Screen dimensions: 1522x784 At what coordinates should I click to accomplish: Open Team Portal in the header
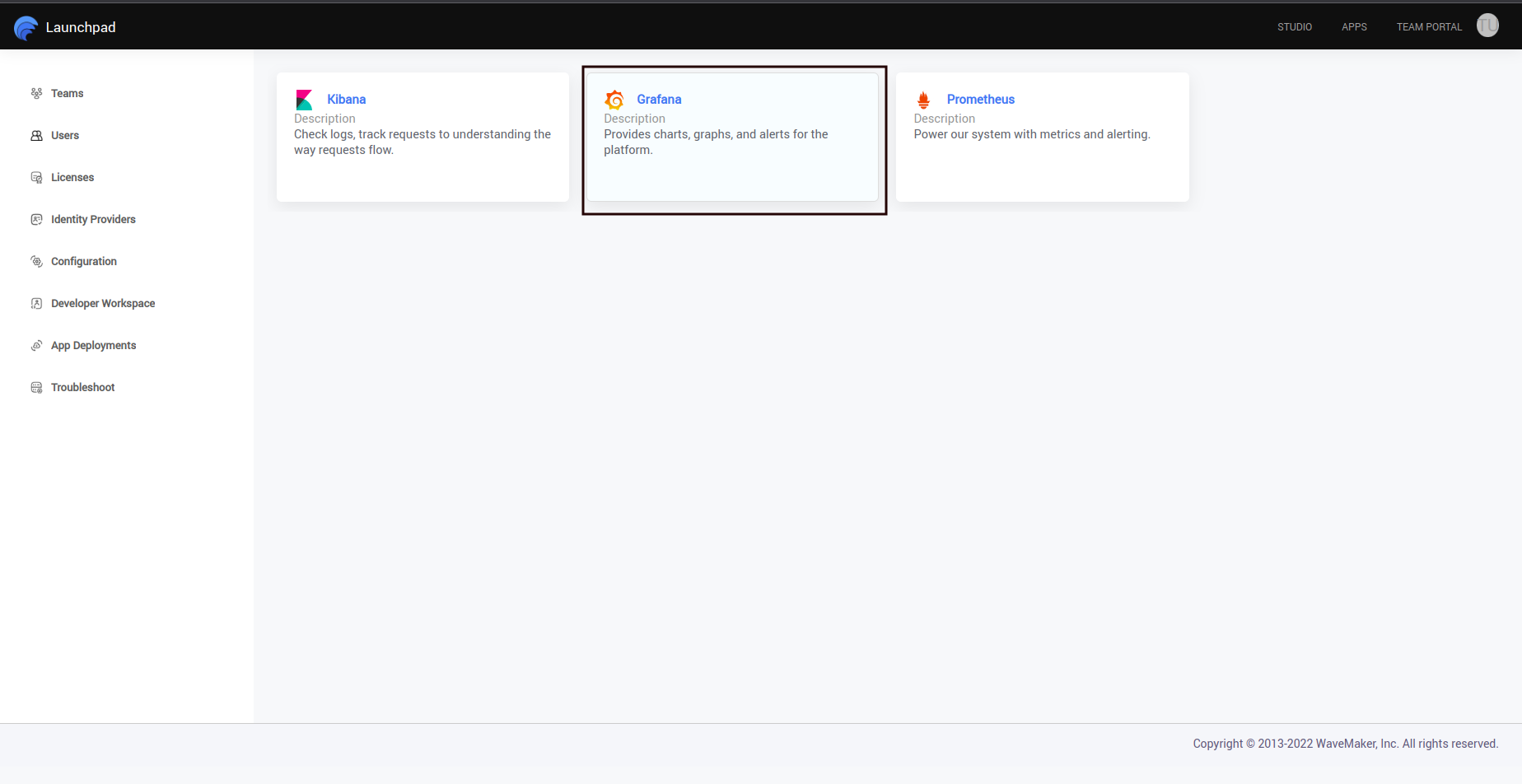click(x=1429, y=27)
